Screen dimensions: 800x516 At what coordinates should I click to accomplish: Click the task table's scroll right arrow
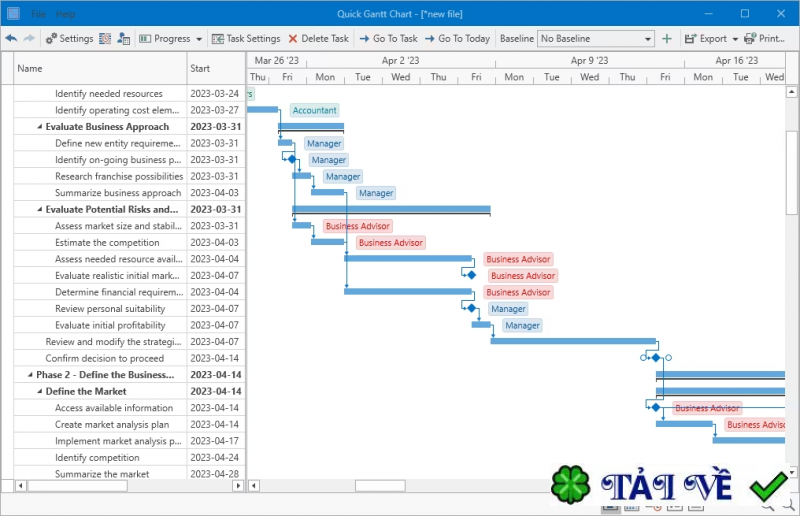238,486
